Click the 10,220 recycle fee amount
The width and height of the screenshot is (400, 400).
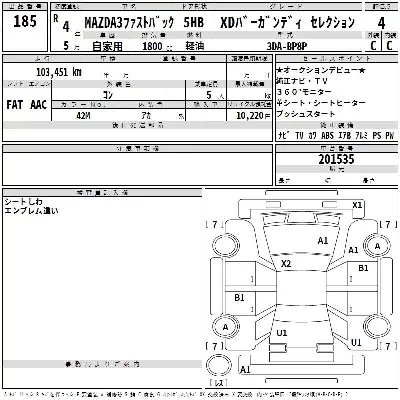(250, 115)
